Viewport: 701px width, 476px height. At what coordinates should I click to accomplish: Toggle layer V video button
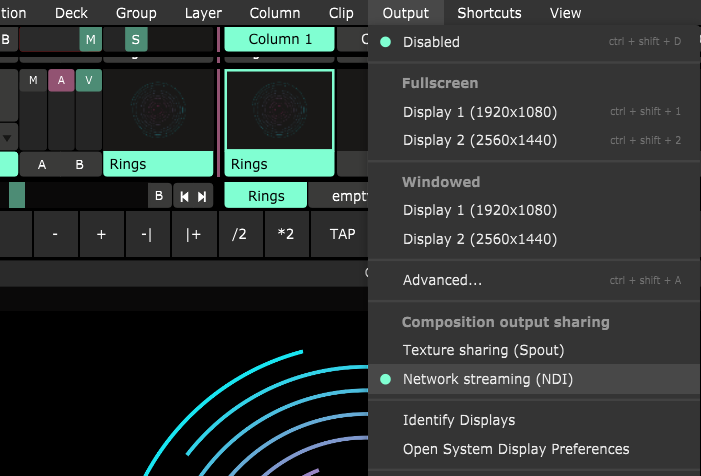[x=89, y=80]
